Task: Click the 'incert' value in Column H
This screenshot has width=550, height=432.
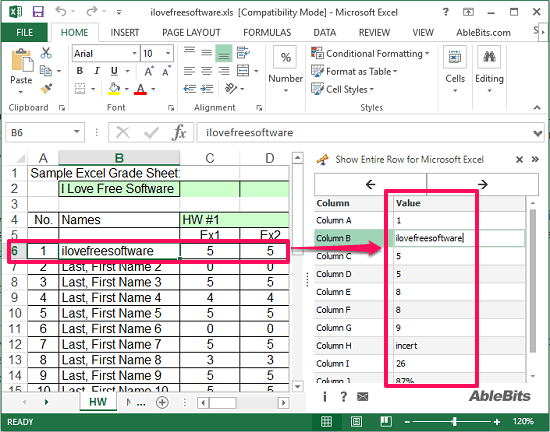Action: tap(407, 346)
